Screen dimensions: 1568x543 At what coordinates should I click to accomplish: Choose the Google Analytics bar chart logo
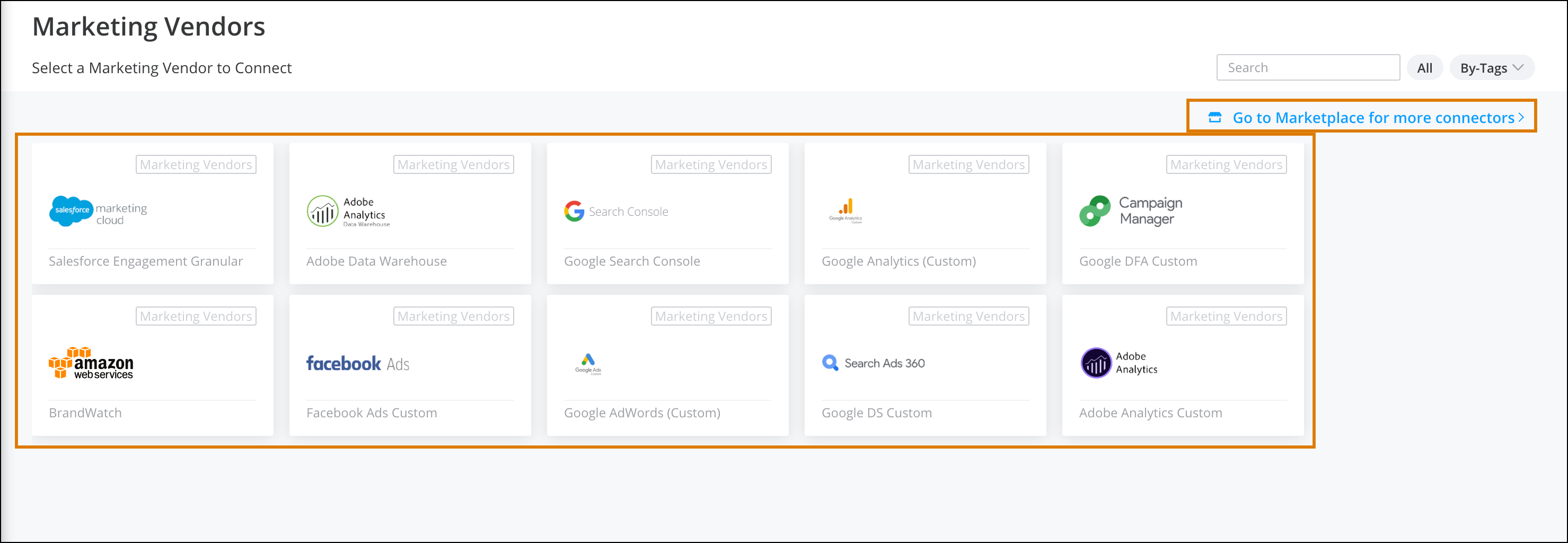click(x=845, y=211)
